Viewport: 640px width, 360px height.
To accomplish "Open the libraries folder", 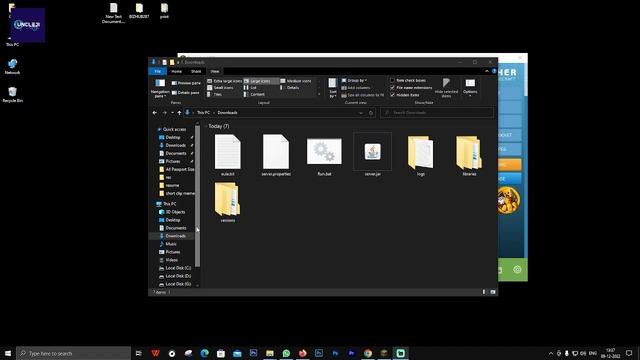I will pos(469,155).
